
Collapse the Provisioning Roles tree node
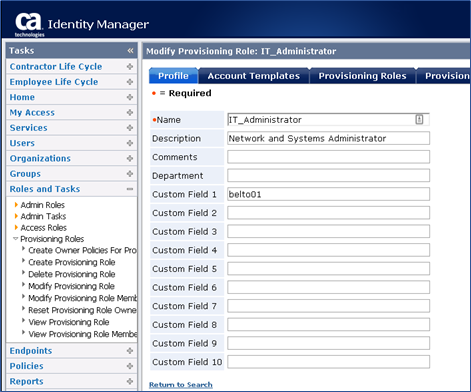coord(16,239)
